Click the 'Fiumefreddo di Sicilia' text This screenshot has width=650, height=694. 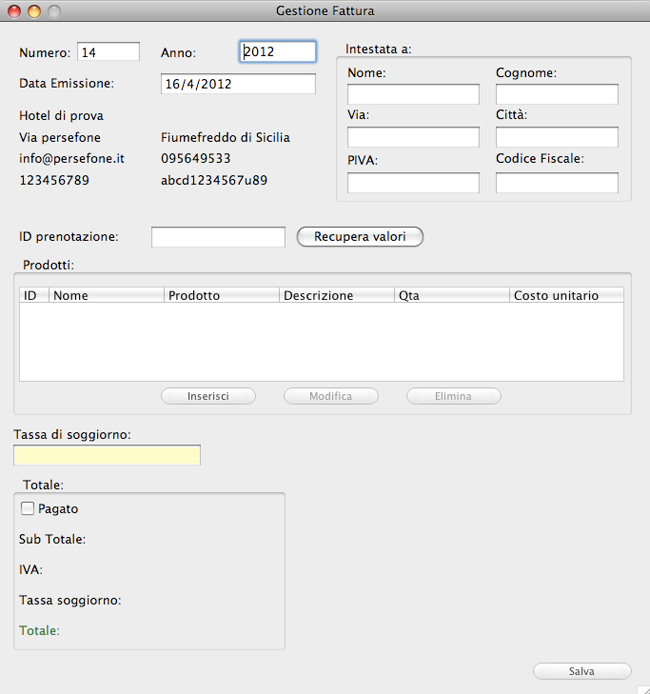[x=226, y=138]
